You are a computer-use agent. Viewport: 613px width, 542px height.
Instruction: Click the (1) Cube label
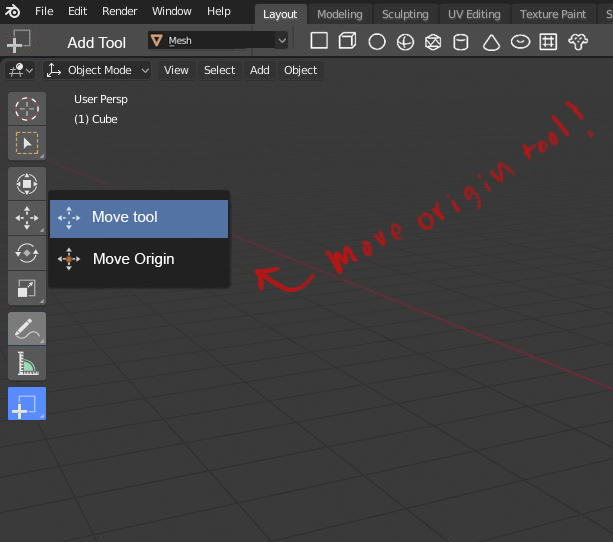coord(96,119)
